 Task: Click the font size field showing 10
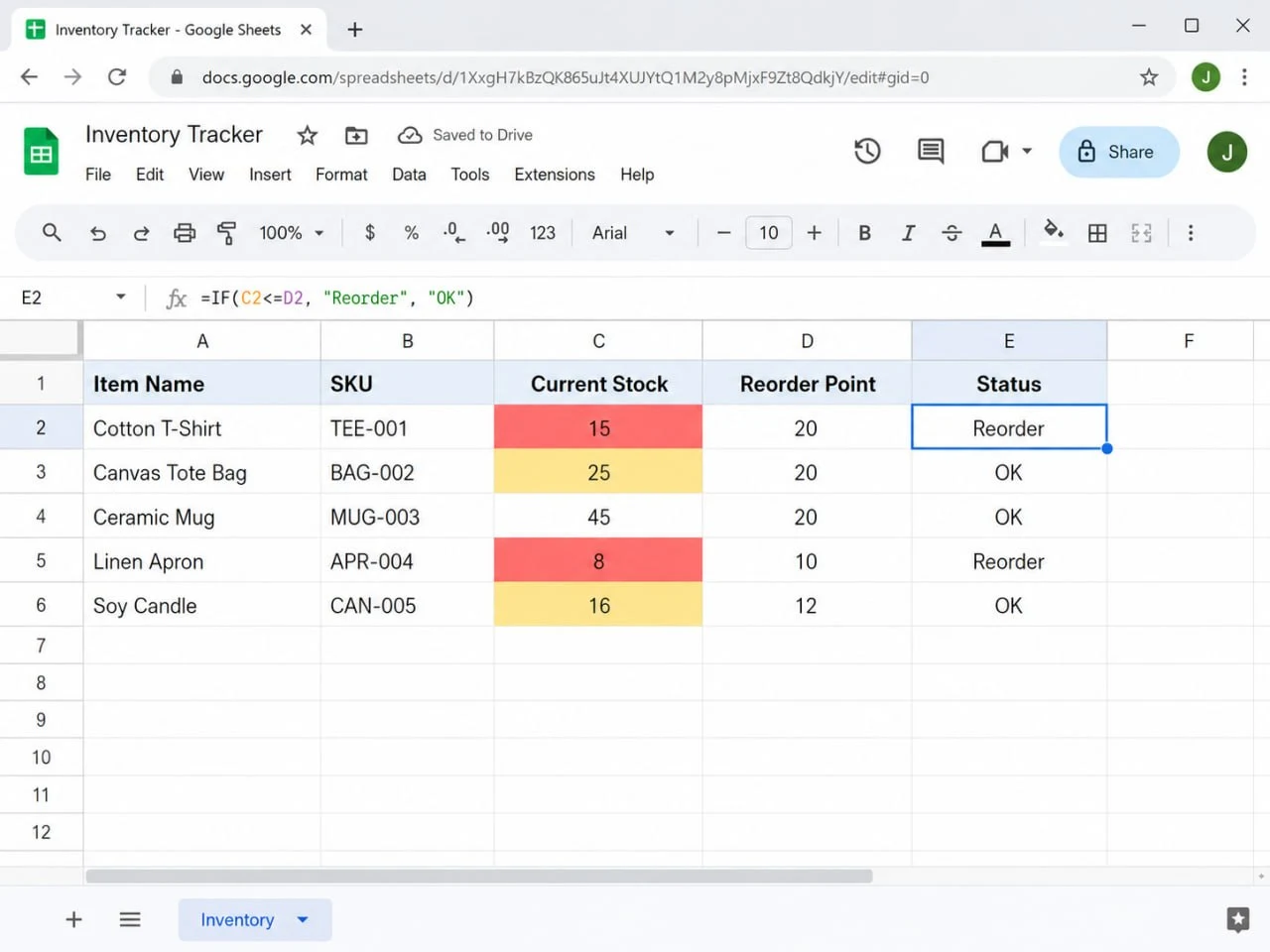(x=769, y=233)
